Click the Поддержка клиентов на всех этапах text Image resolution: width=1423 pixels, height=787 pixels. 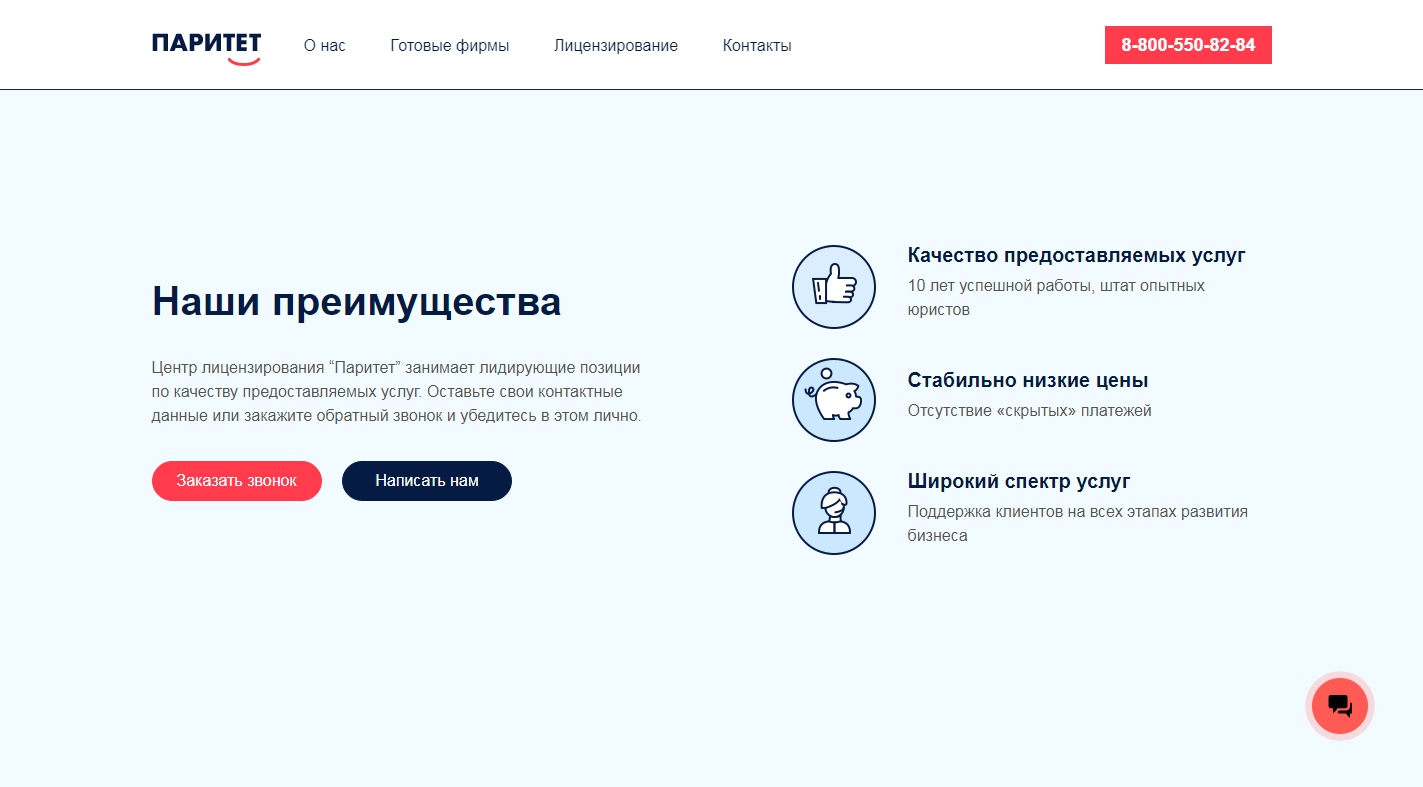[x=1078, y=523]
